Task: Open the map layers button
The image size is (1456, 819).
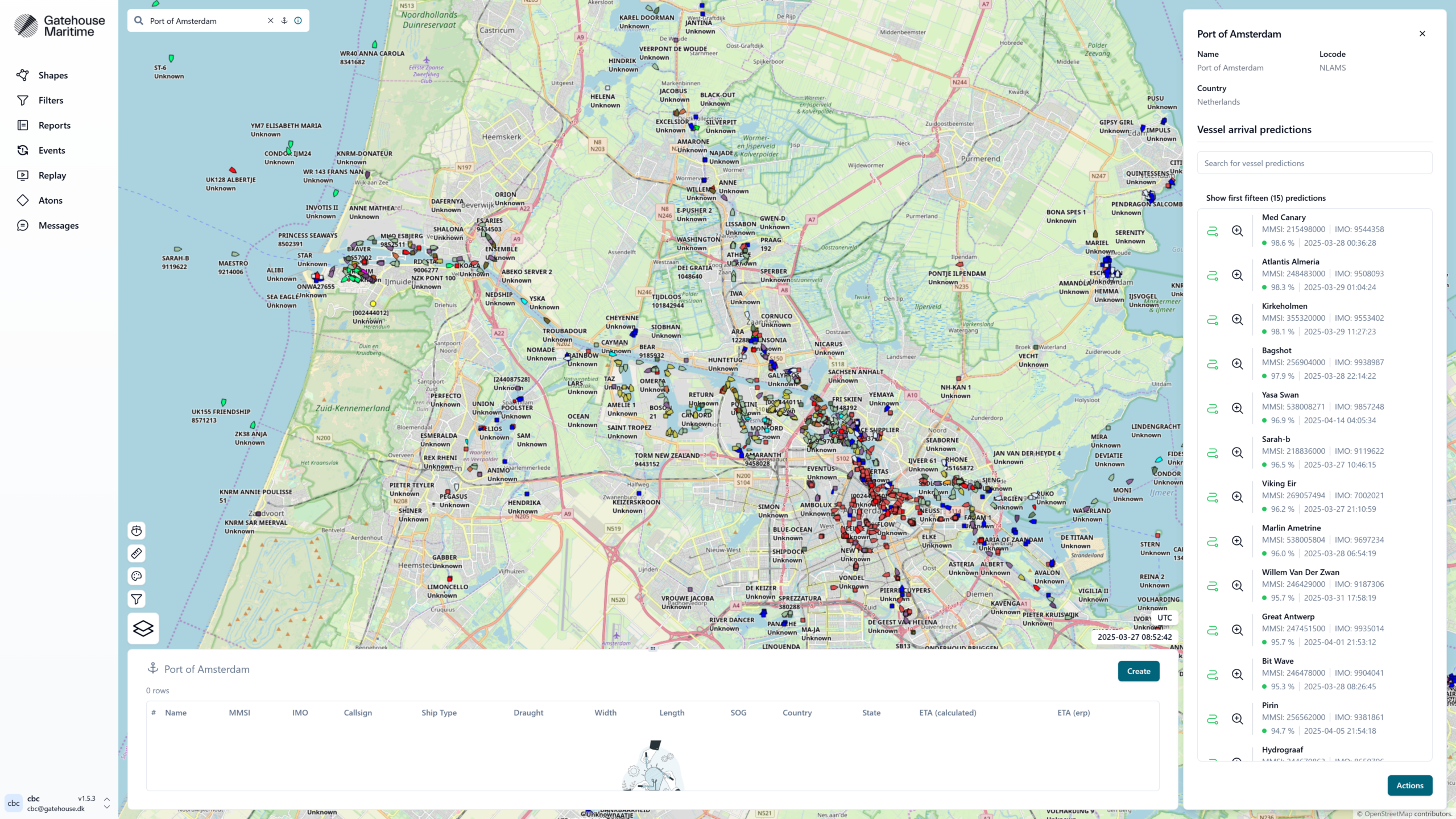Action: coord(143,628)
